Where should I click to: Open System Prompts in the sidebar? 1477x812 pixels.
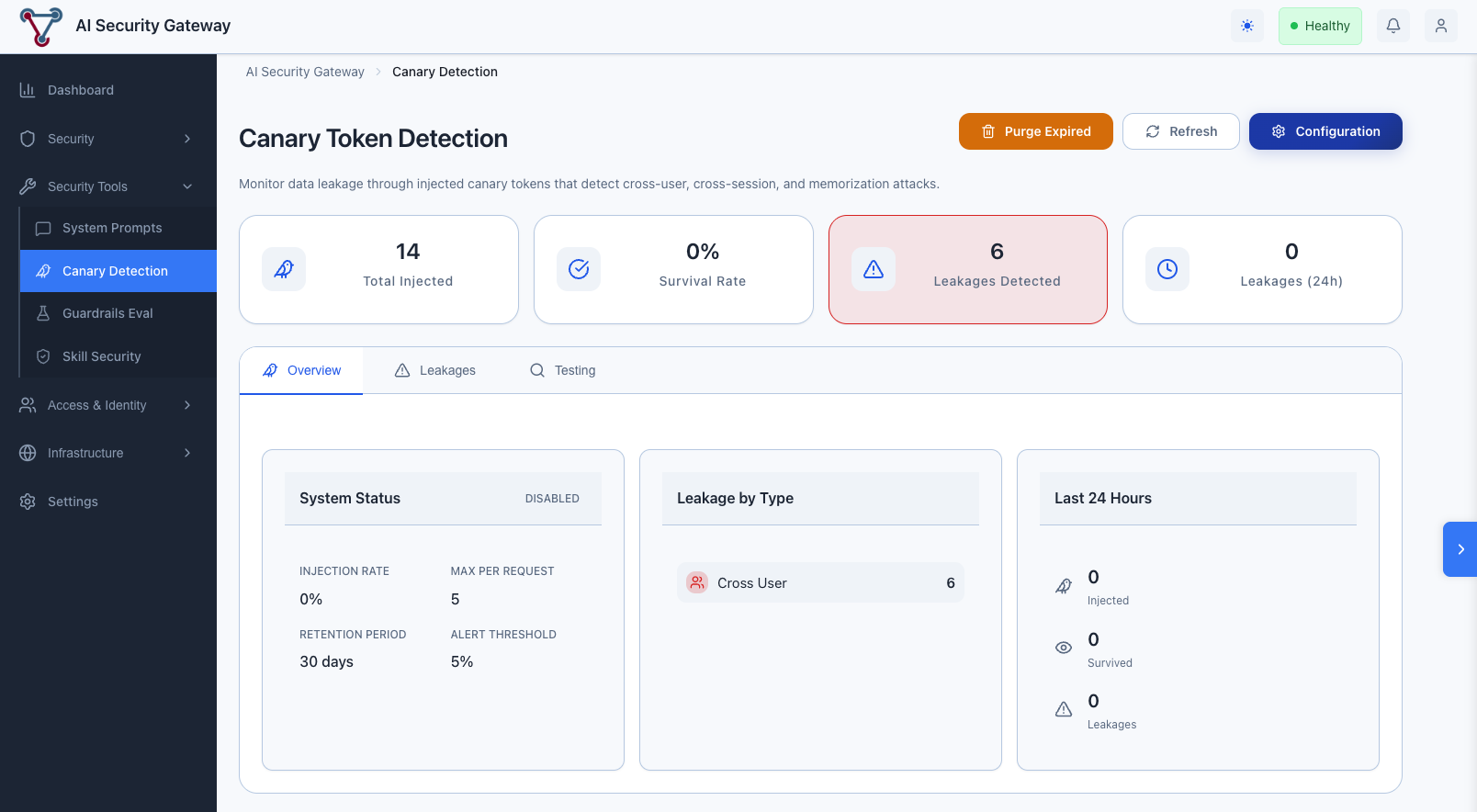[x=118, y=228]
